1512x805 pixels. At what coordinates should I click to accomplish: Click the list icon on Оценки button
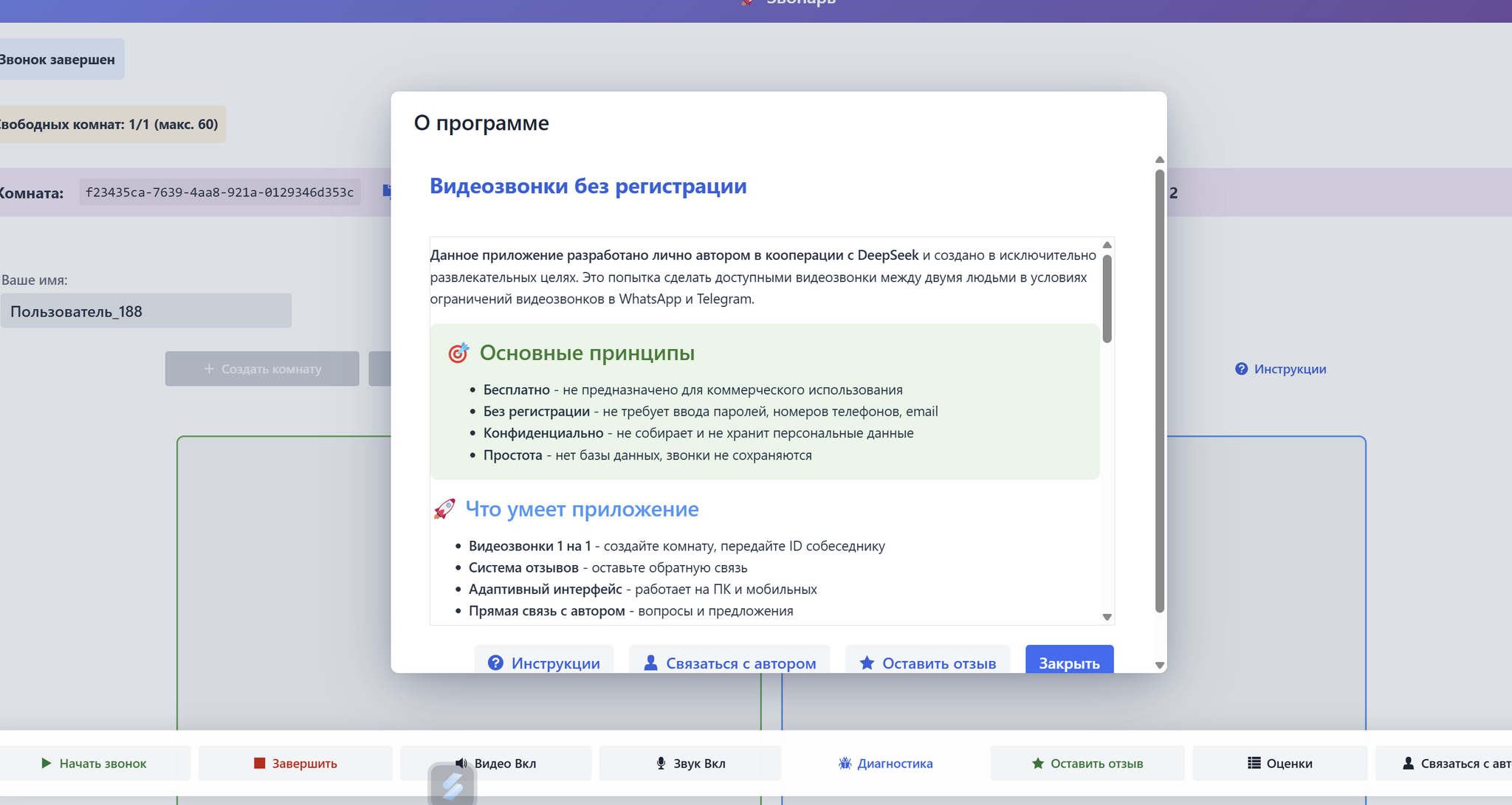pyautogui.click(x=1254, y=763)
